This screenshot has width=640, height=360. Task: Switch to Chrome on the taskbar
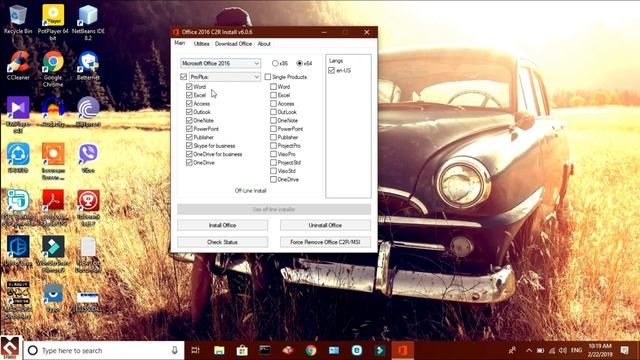pyautogui.click(x=311, y=350)
